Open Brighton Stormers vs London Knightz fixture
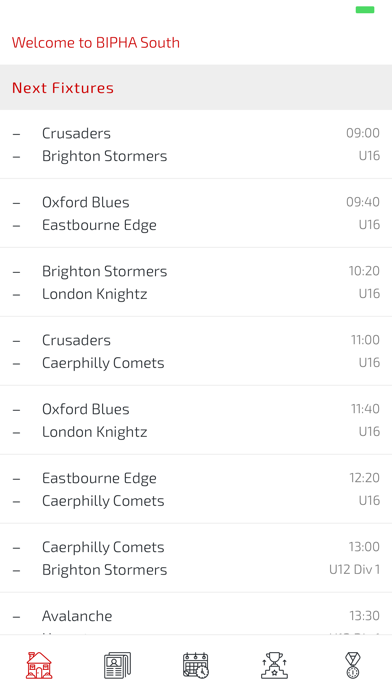 (x=196, y=282)
